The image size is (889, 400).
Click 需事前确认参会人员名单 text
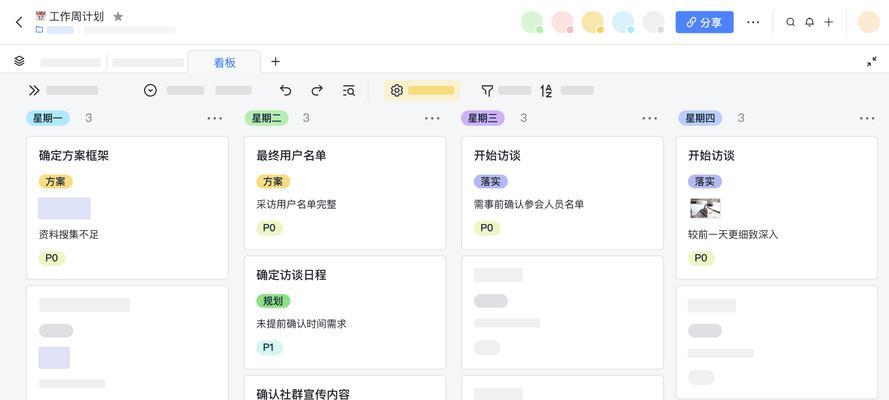(529, 204)
